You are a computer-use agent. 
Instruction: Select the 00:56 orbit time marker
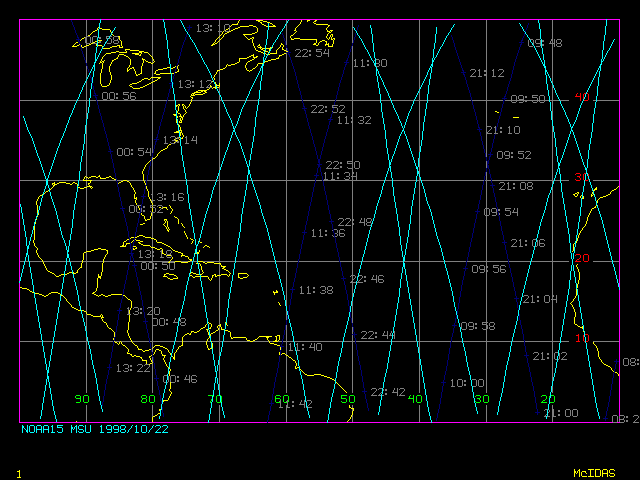(x=119, y=96)
